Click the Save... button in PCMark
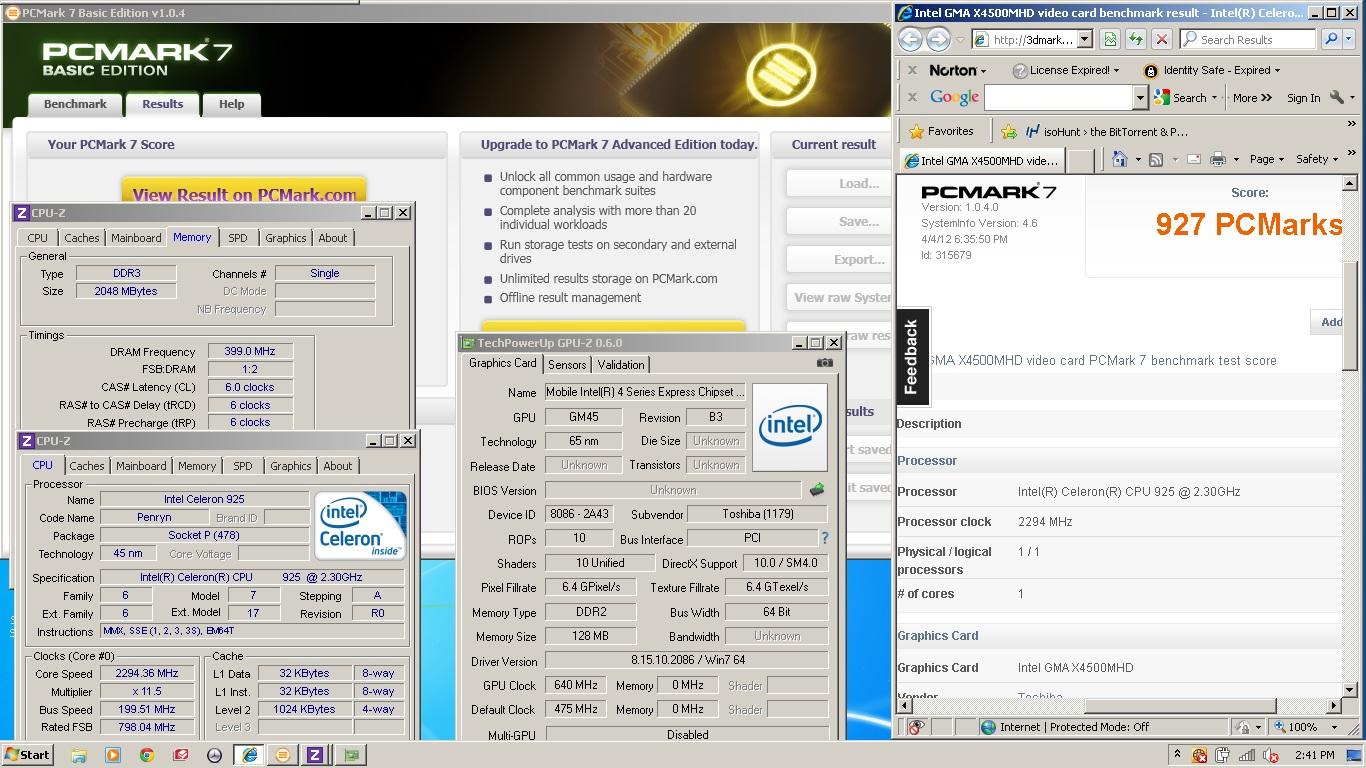Screen dimensions: 1366x768 pos(838,222)
